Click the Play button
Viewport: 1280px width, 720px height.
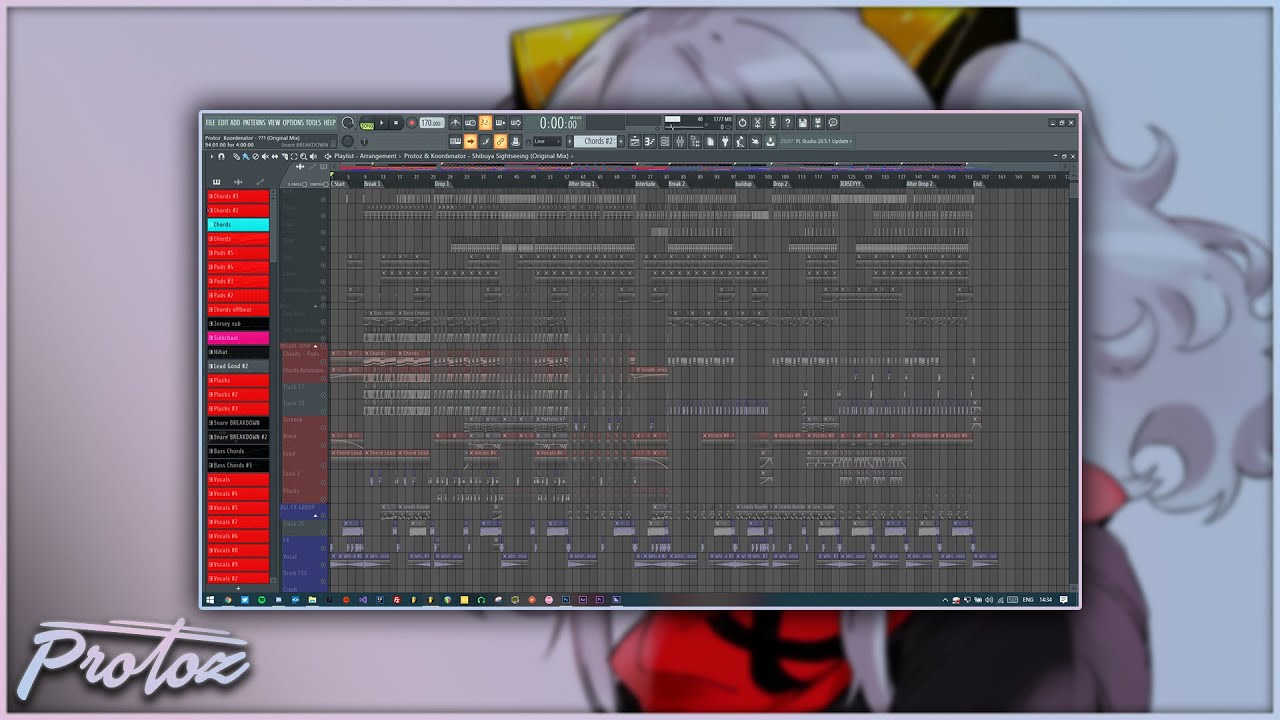382,123
